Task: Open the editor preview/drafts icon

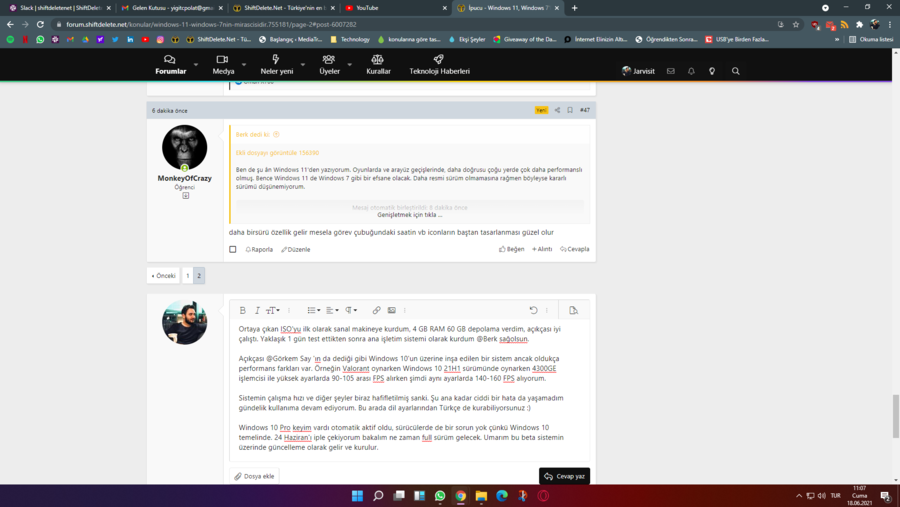Action: (573, 310)
